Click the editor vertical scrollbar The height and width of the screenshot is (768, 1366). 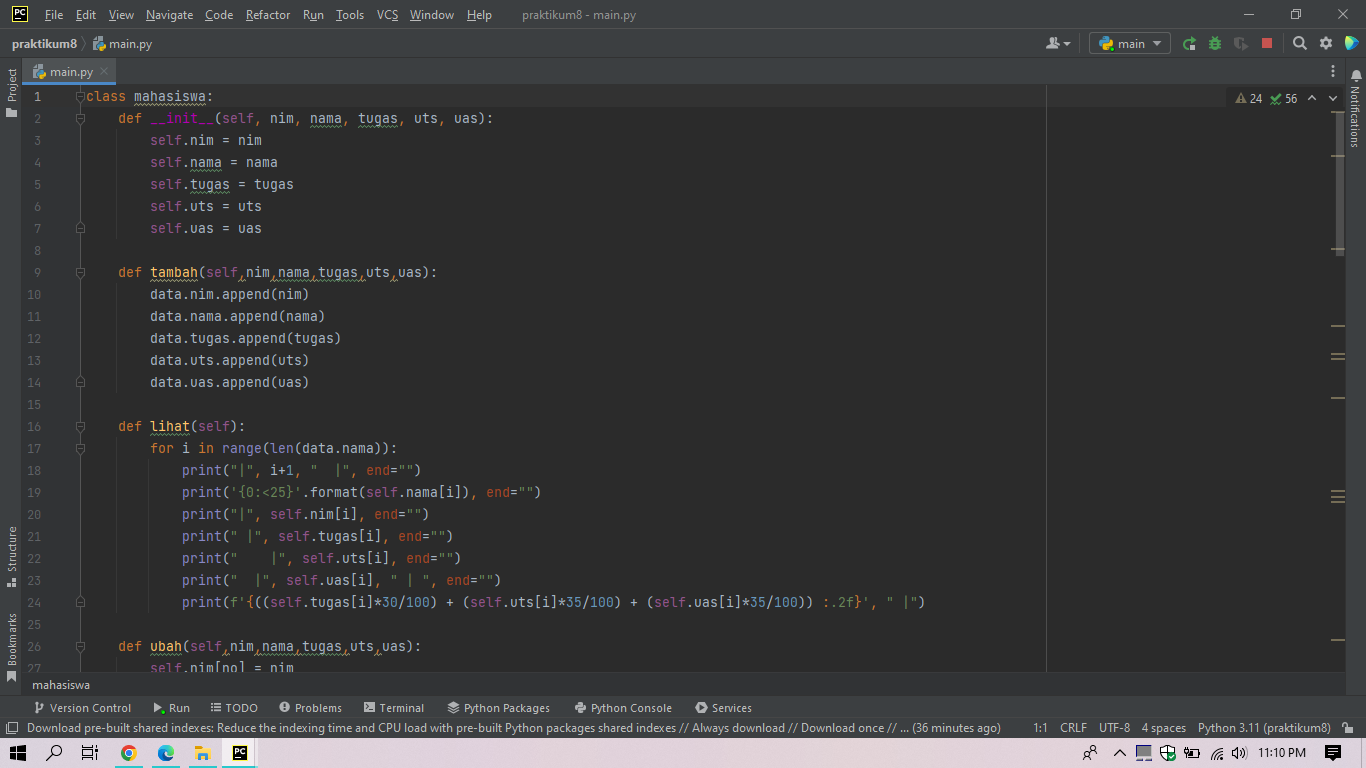coord(1340,180)
